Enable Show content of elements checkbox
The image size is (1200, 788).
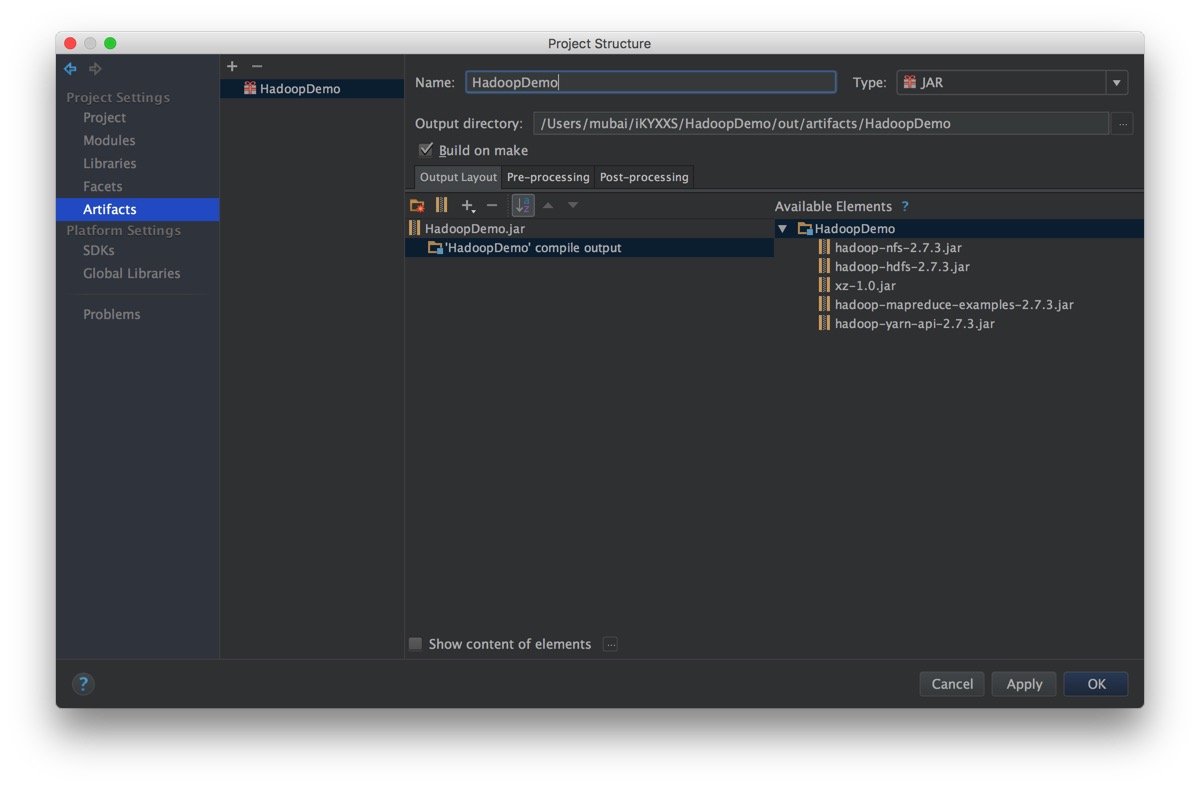coord(415,644)
